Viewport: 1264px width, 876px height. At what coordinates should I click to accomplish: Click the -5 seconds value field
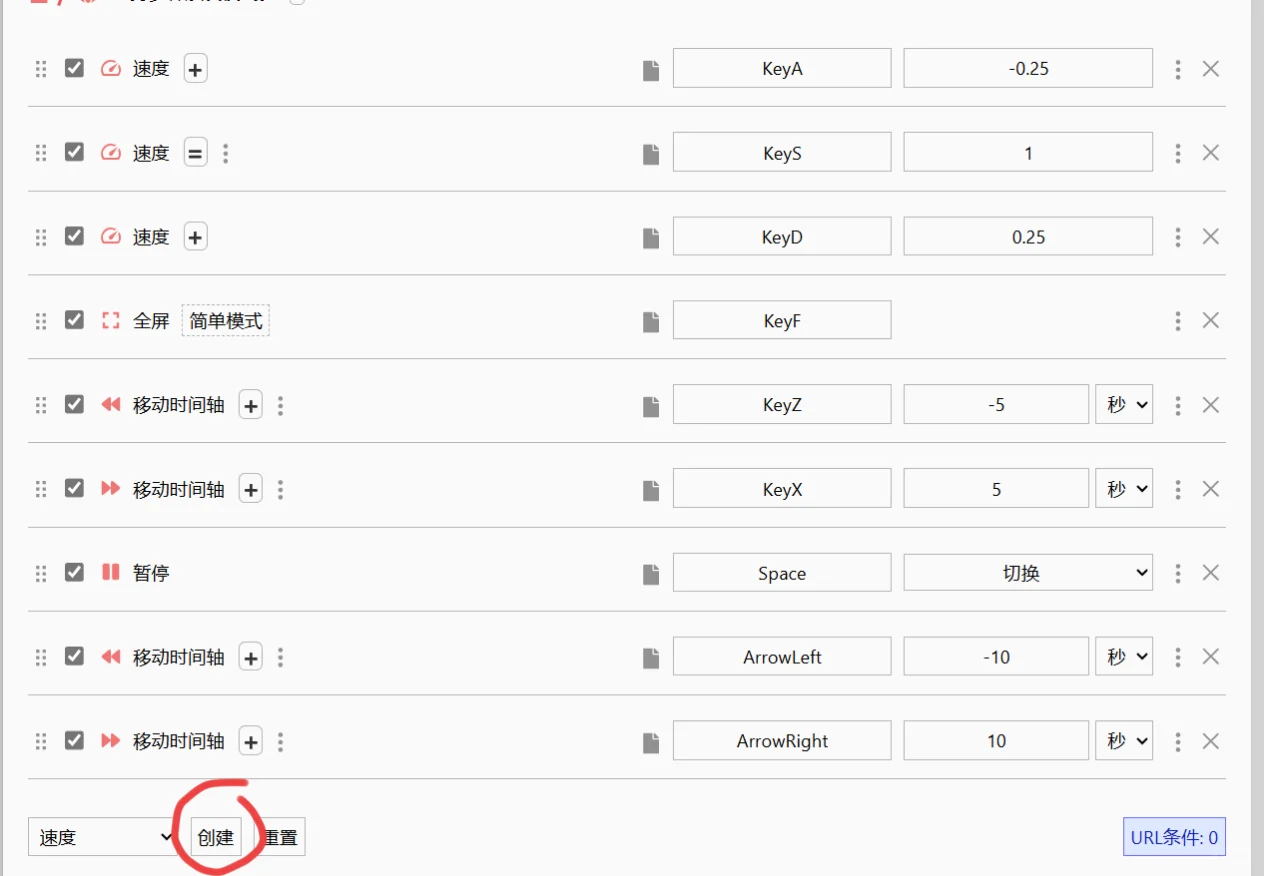pyautogui.click(x=996, y=405)
